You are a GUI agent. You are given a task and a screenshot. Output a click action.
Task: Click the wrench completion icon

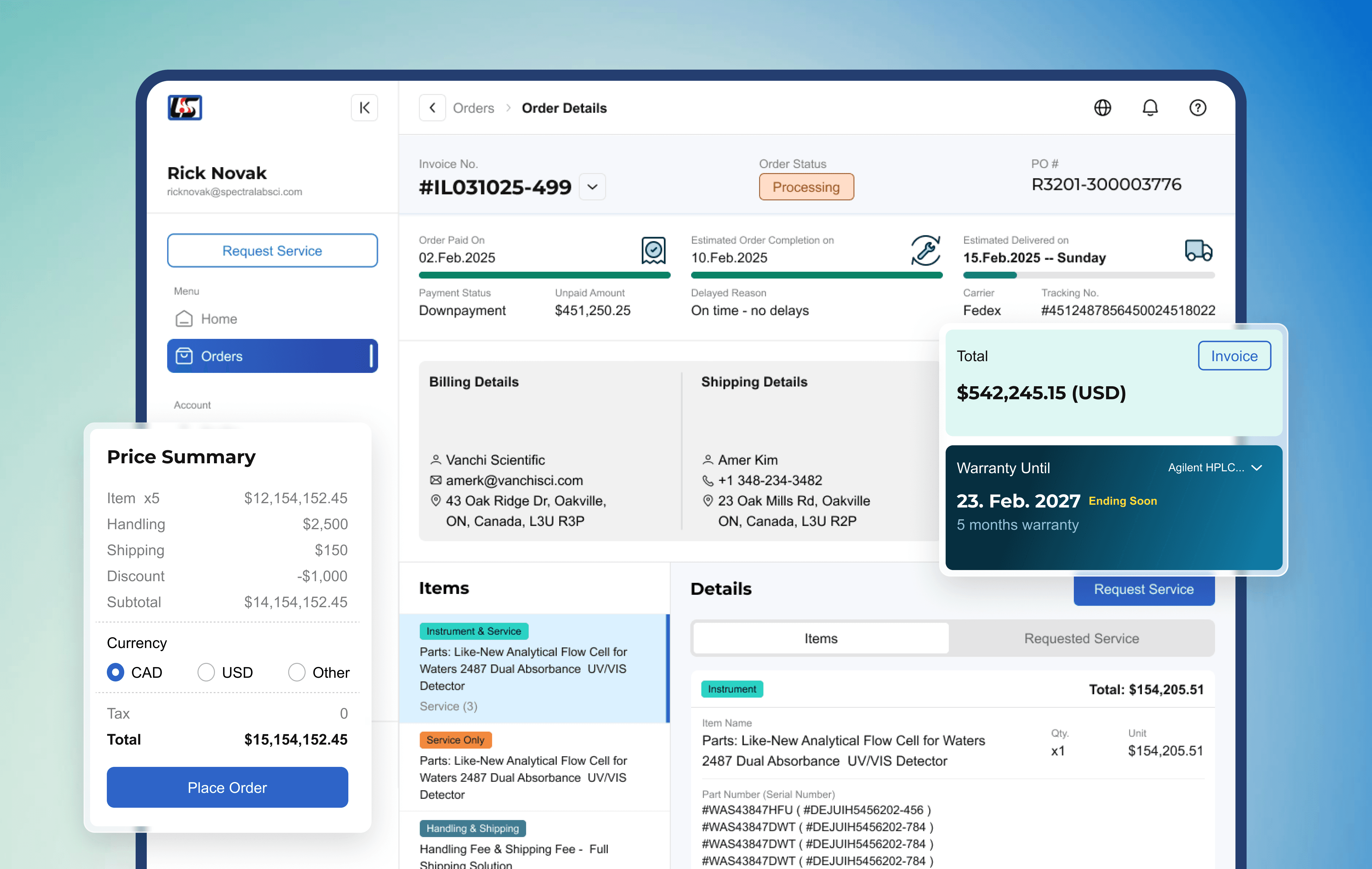click(x=925, y=250)
